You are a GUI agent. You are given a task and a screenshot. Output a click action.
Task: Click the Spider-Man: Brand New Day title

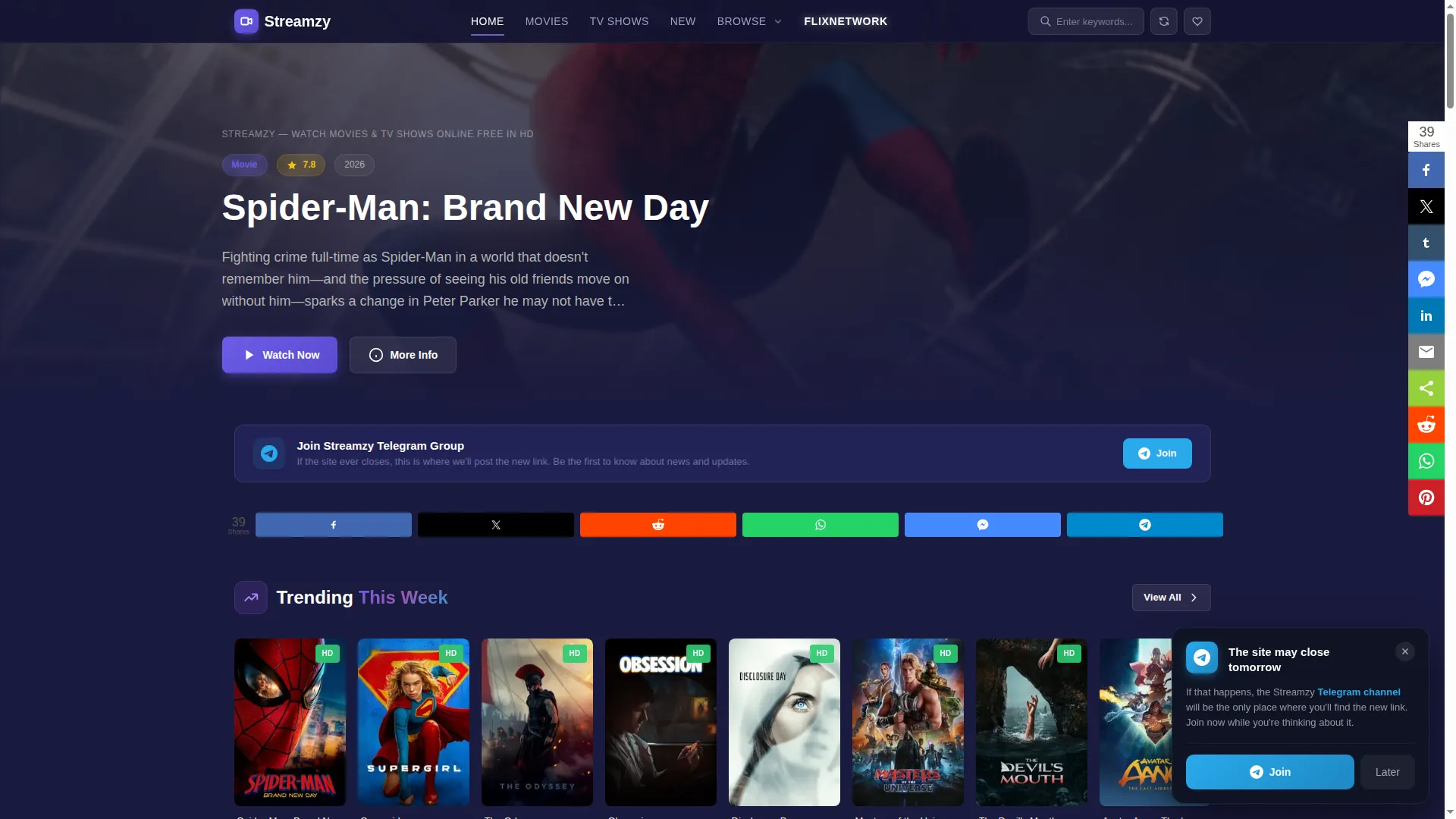[x=465, y=208]
